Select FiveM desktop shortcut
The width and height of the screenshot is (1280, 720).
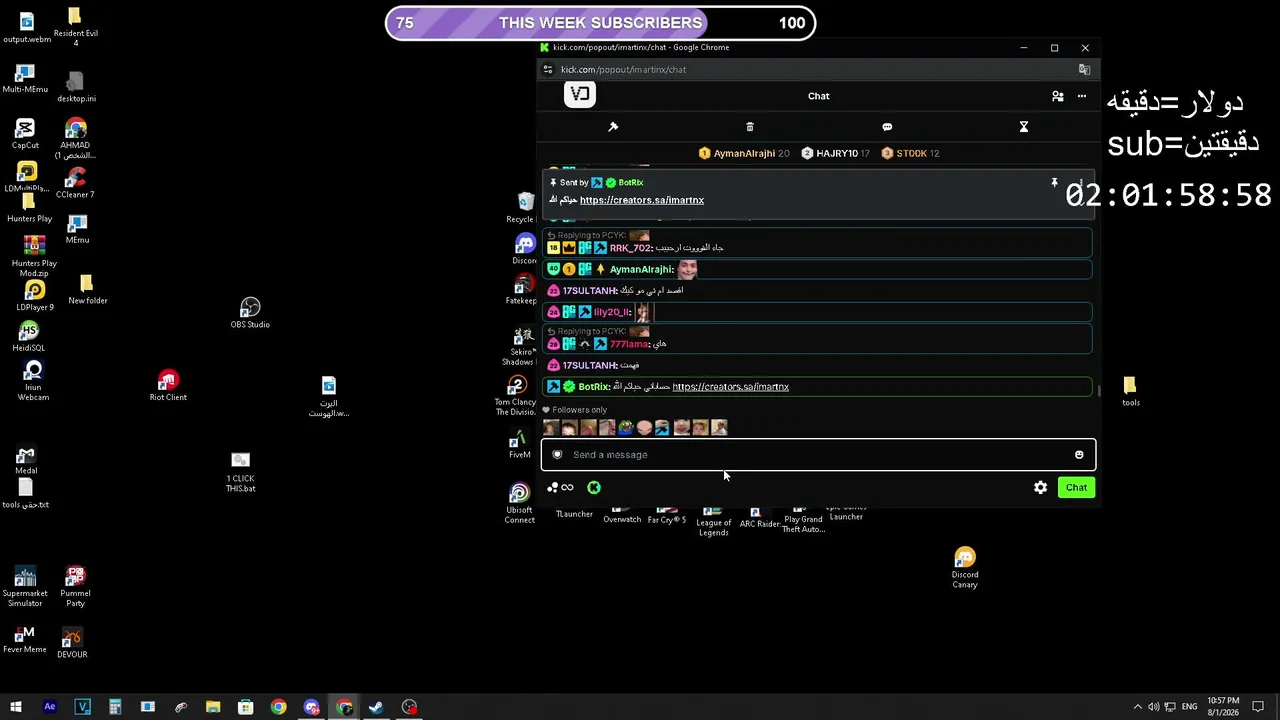[519, 444]
